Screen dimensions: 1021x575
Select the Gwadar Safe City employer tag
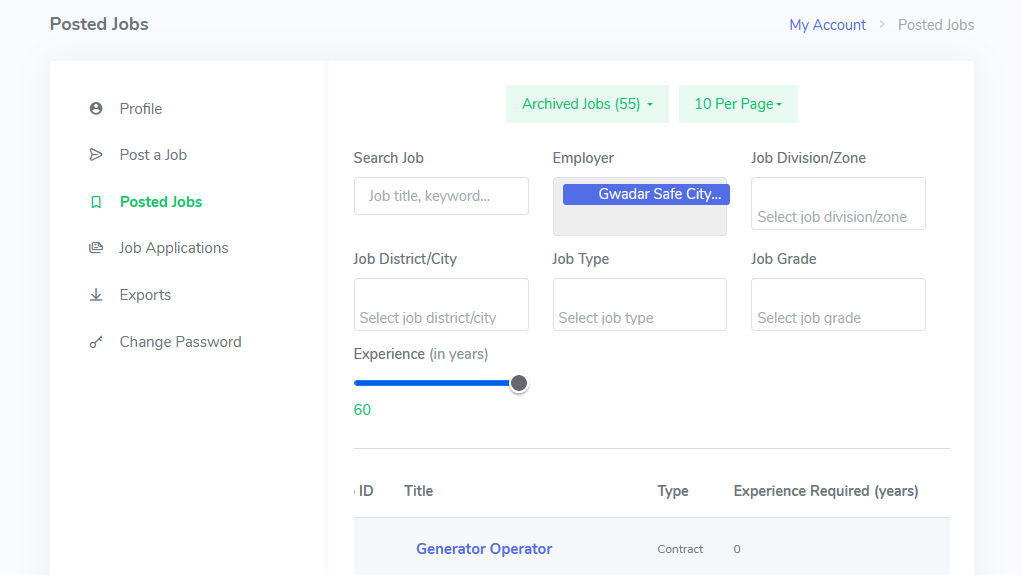pyautogui.click(x=646, y=194)
